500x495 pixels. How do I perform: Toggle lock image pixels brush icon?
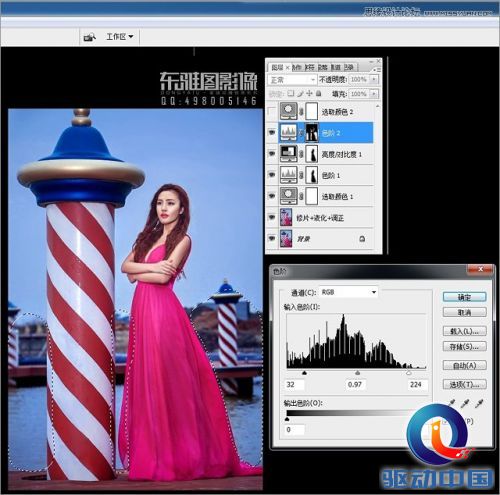(300, 94)
